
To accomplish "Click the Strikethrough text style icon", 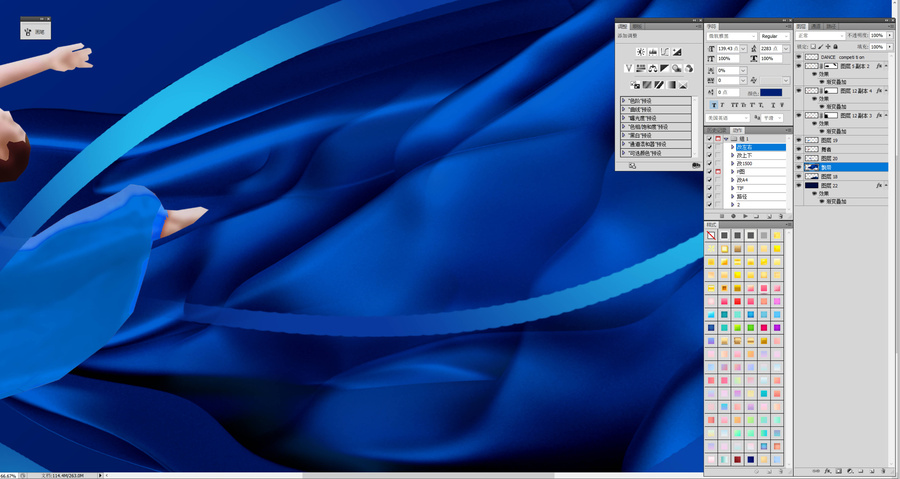I will (782, 105).
